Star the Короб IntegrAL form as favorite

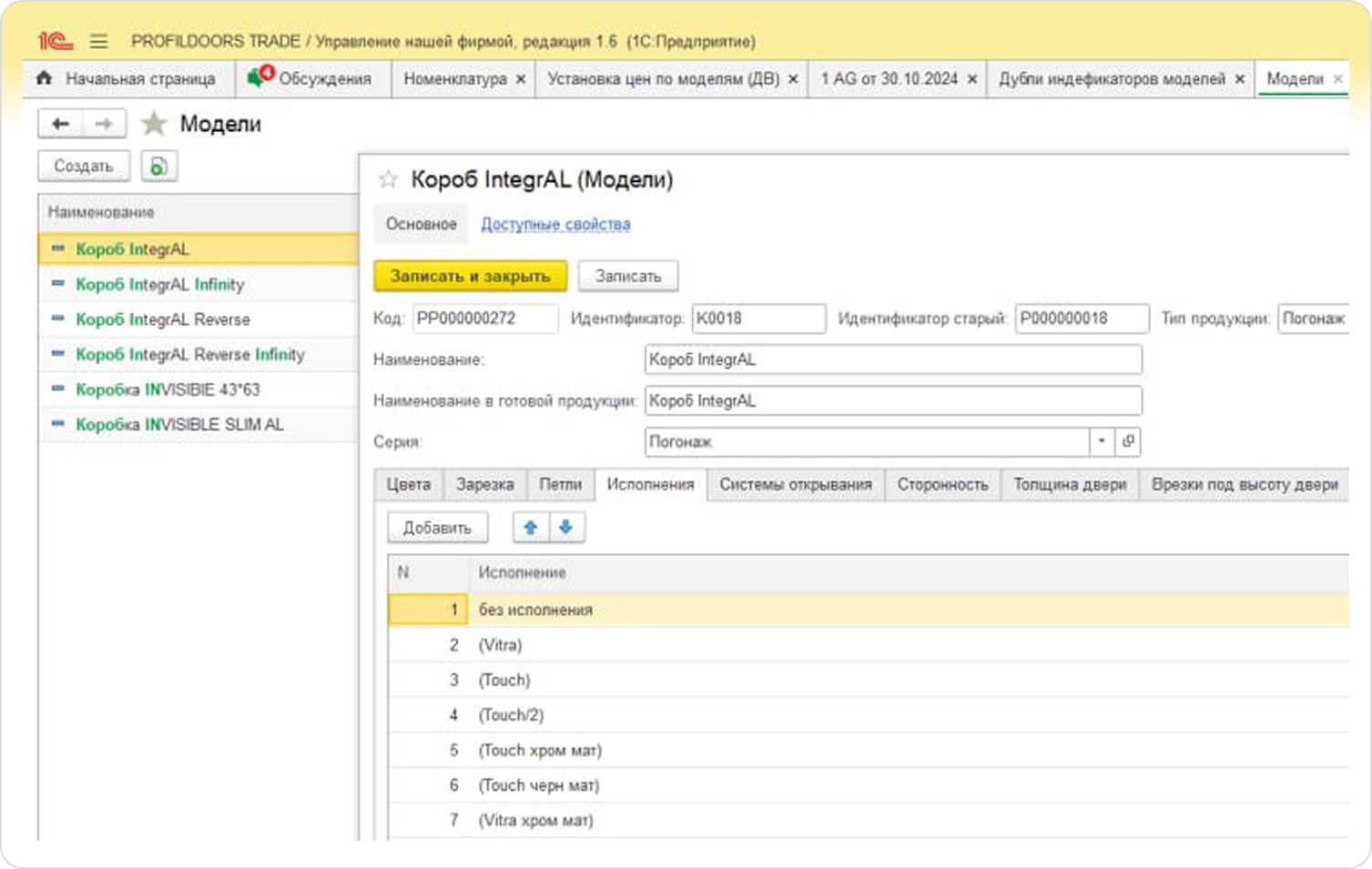pos(389,179)
